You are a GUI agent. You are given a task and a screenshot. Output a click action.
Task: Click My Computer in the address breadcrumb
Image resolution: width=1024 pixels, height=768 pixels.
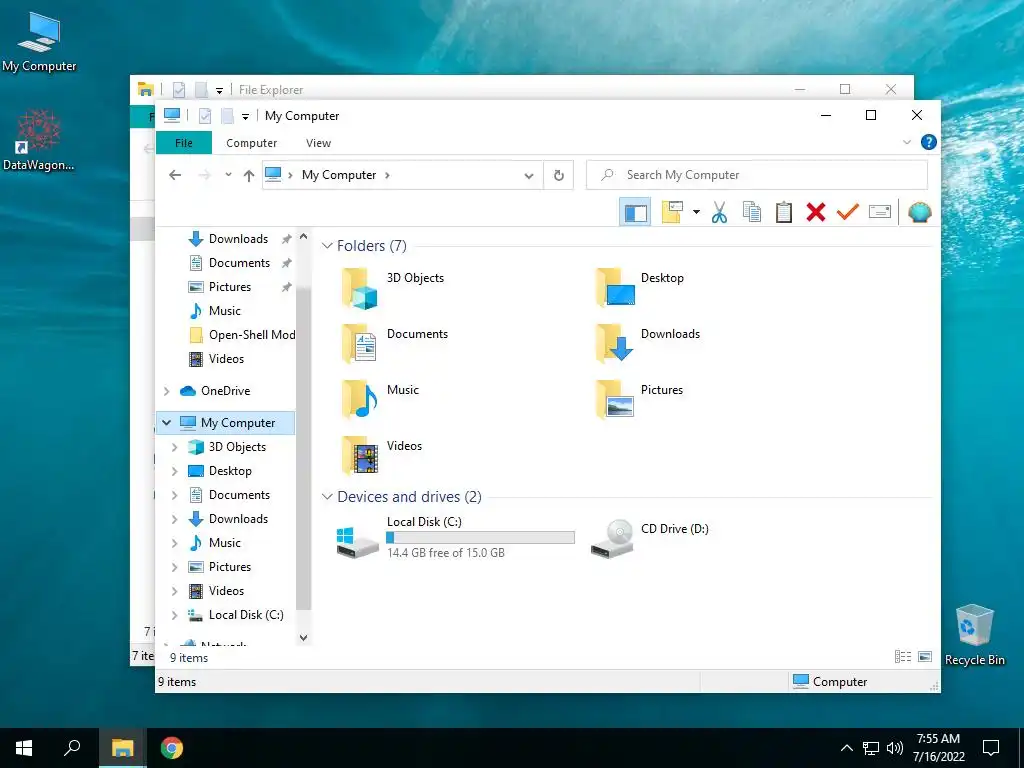pos(339,175)
